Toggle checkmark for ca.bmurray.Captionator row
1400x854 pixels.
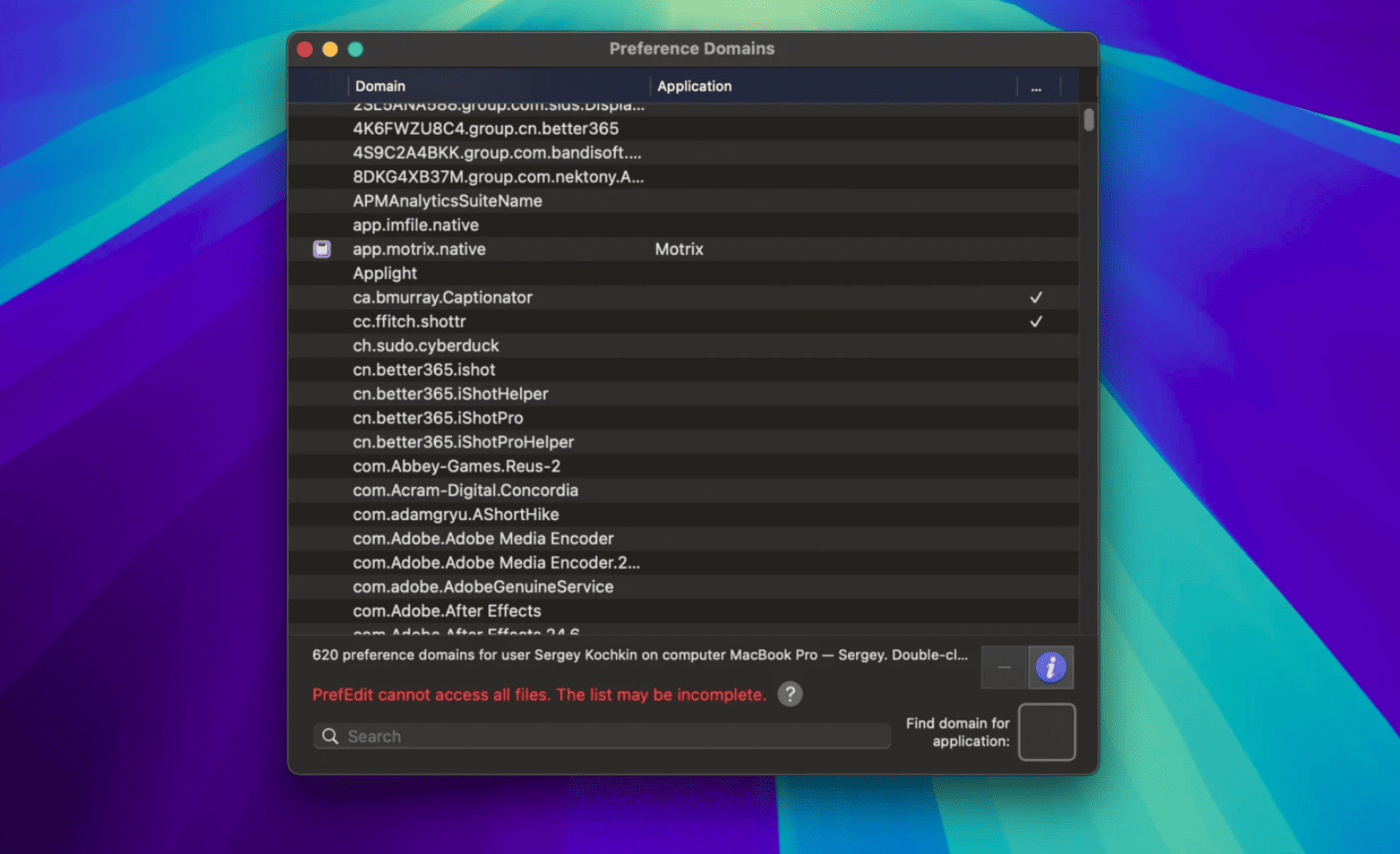coord(1036,298)
